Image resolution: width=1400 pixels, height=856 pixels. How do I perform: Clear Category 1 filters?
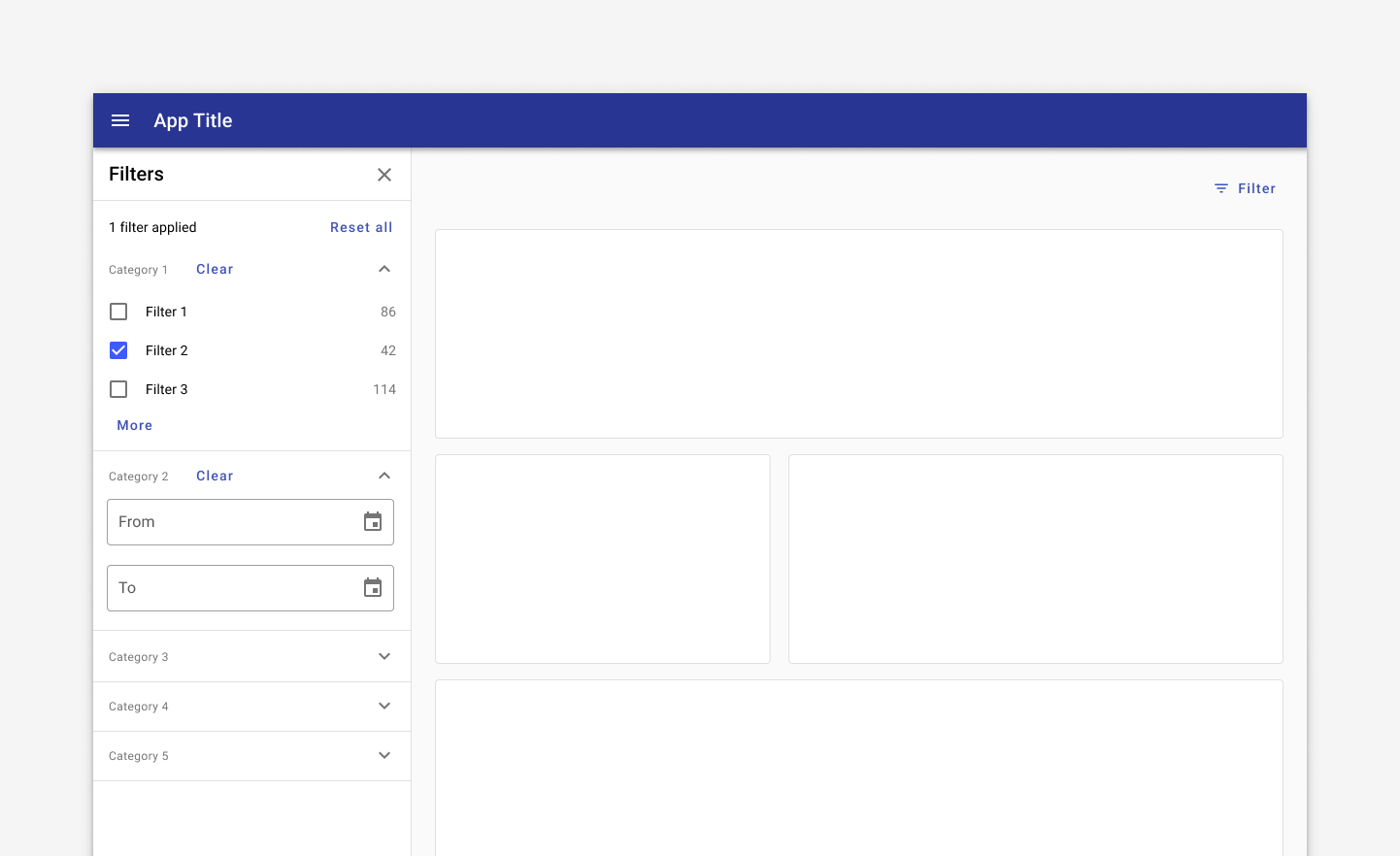(x=215, y=269)
